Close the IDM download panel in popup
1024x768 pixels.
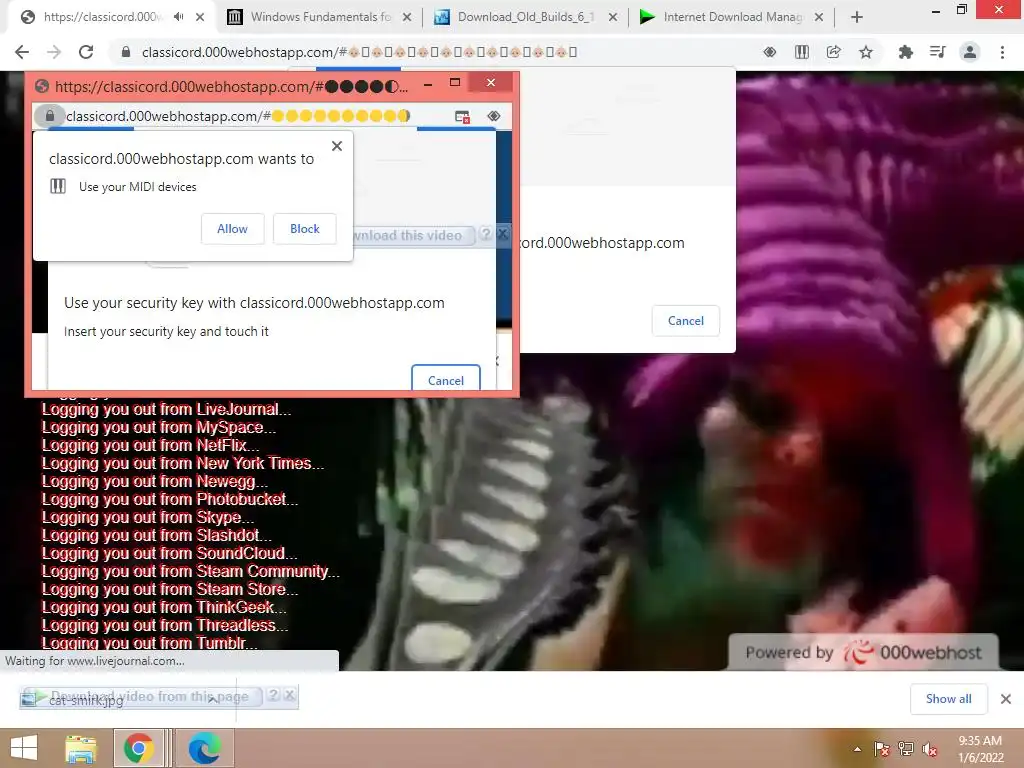502,234
